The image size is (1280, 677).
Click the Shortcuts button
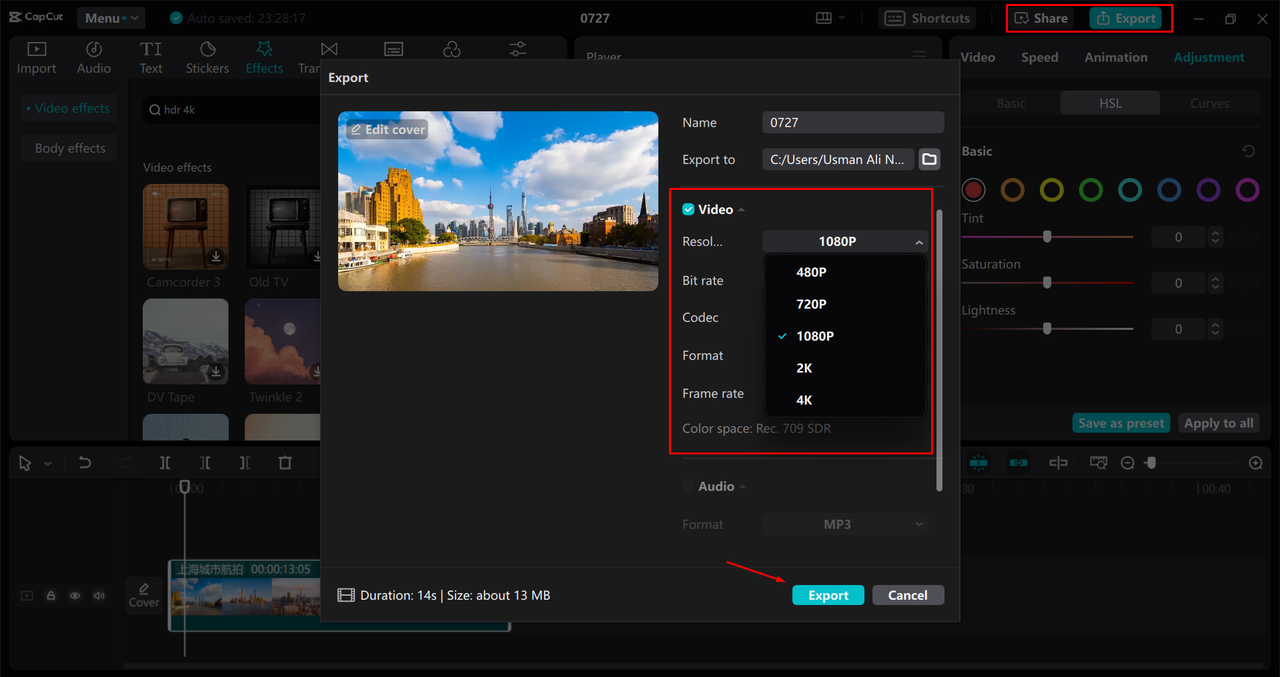[929, 18]
